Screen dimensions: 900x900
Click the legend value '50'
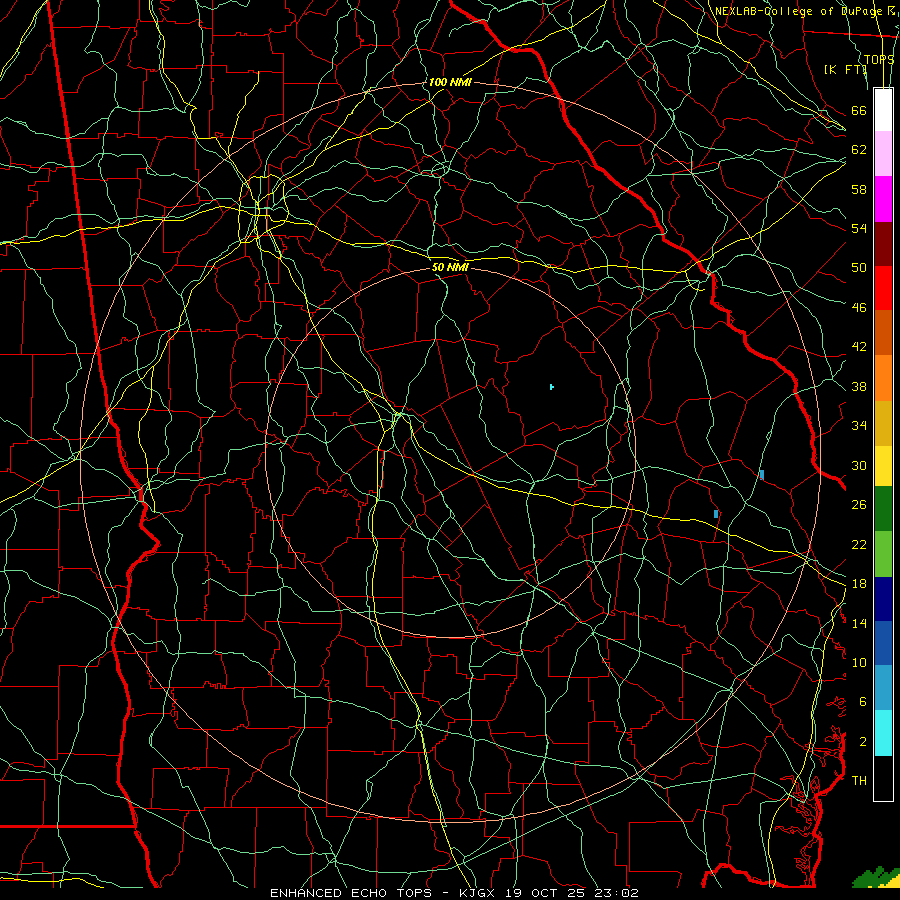click(x=859, y=268)
